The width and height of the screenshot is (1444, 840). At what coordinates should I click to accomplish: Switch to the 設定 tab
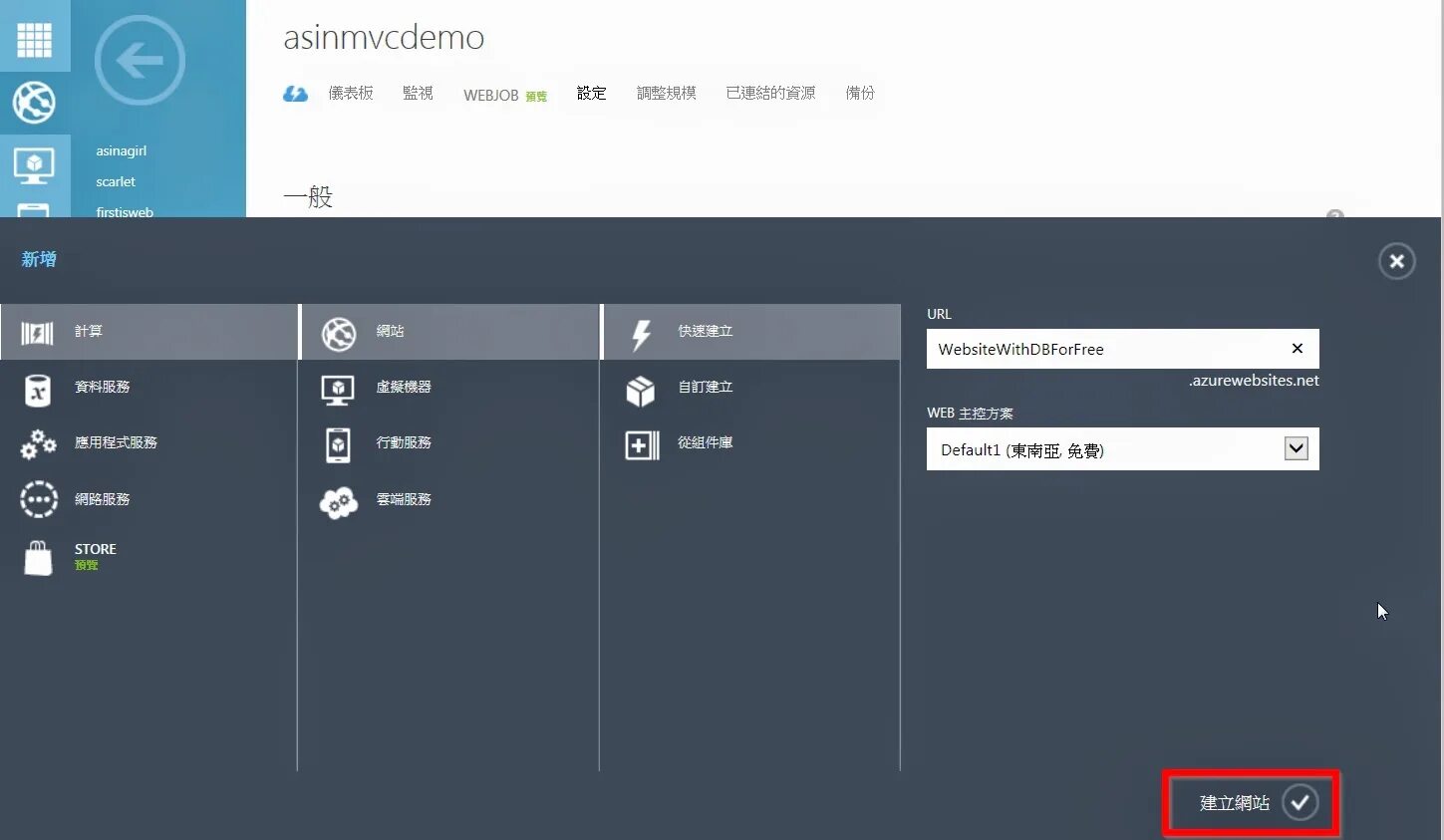(591, 93)
